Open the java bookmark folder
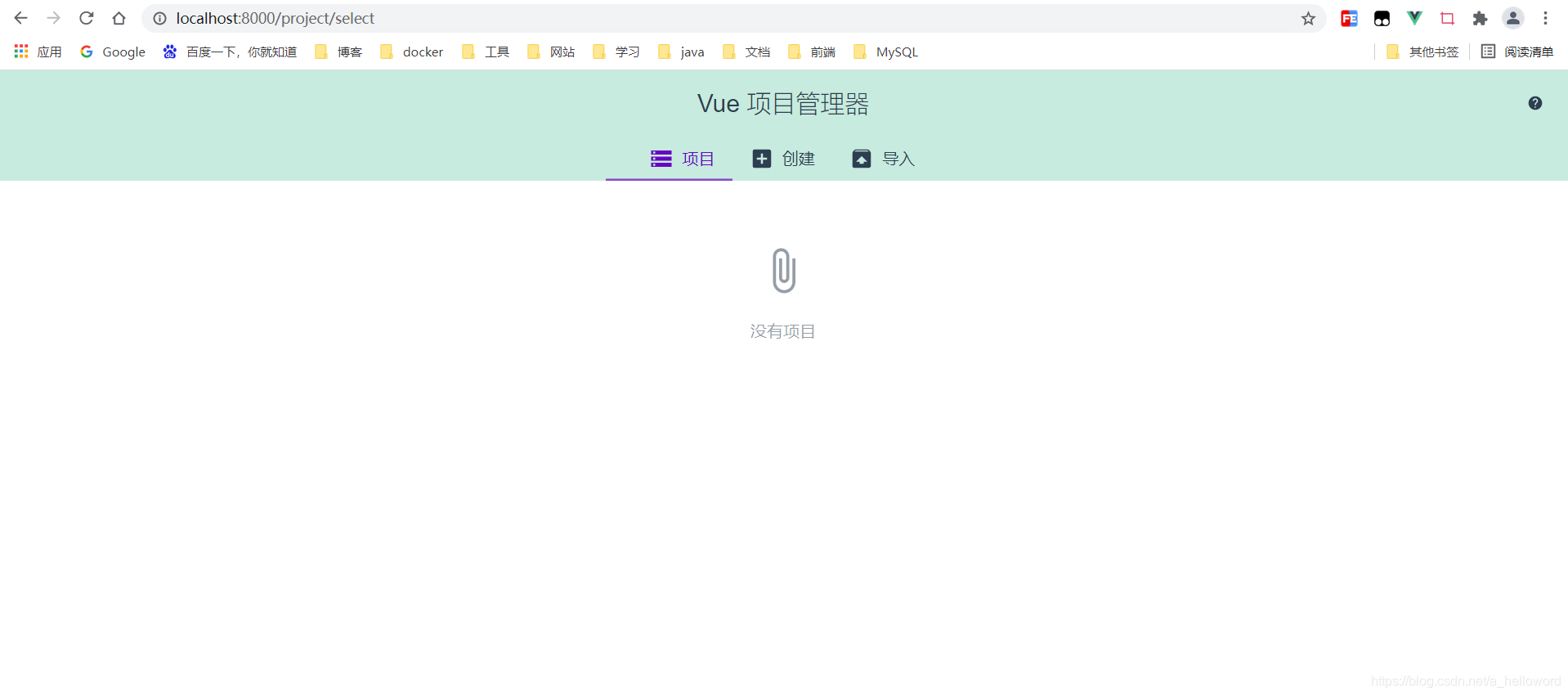Image resolution: width=1568 pixels, height=696 pixels. [681, 52]
